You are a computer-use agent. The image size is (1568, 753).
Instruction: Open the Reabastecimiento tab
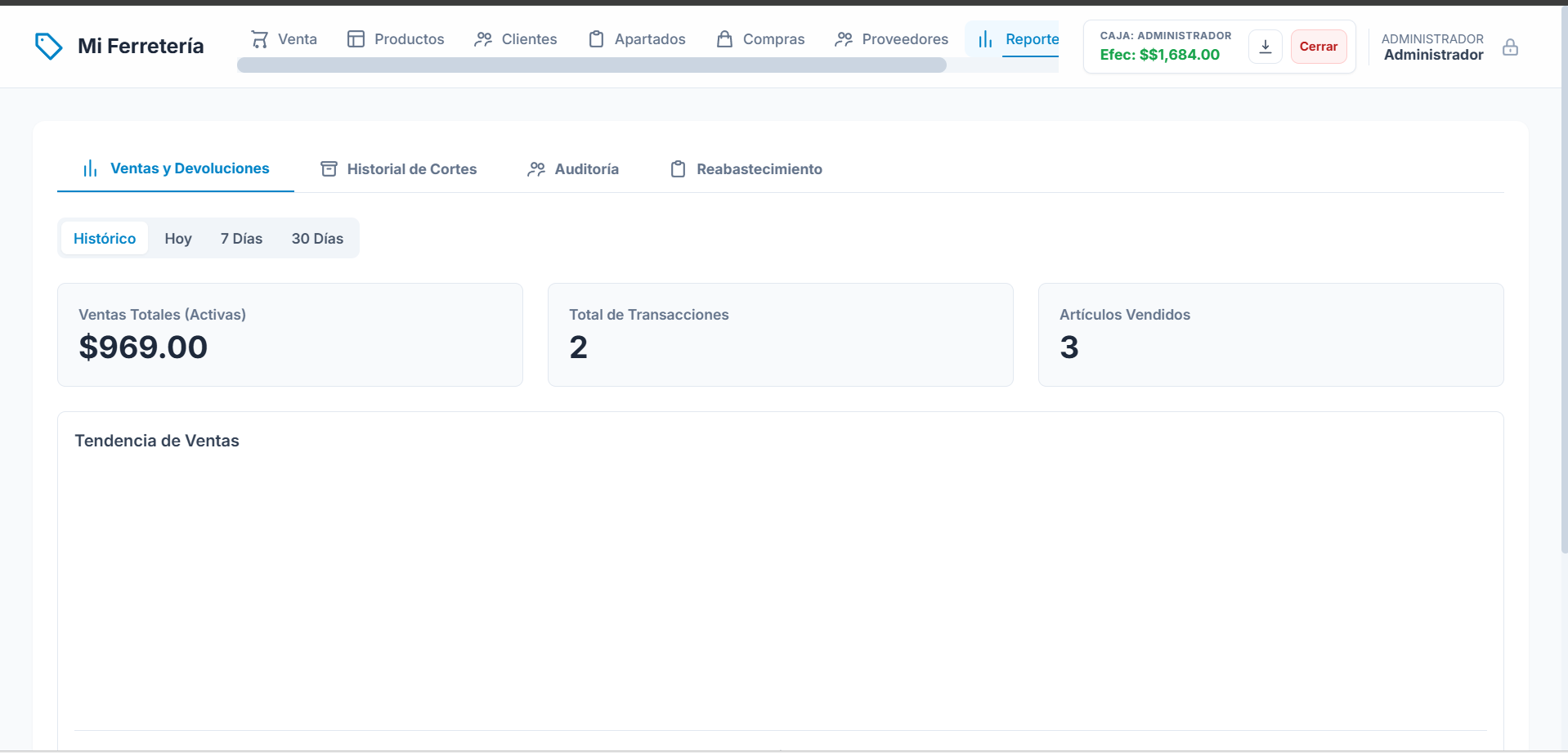[x=746, y=169]
